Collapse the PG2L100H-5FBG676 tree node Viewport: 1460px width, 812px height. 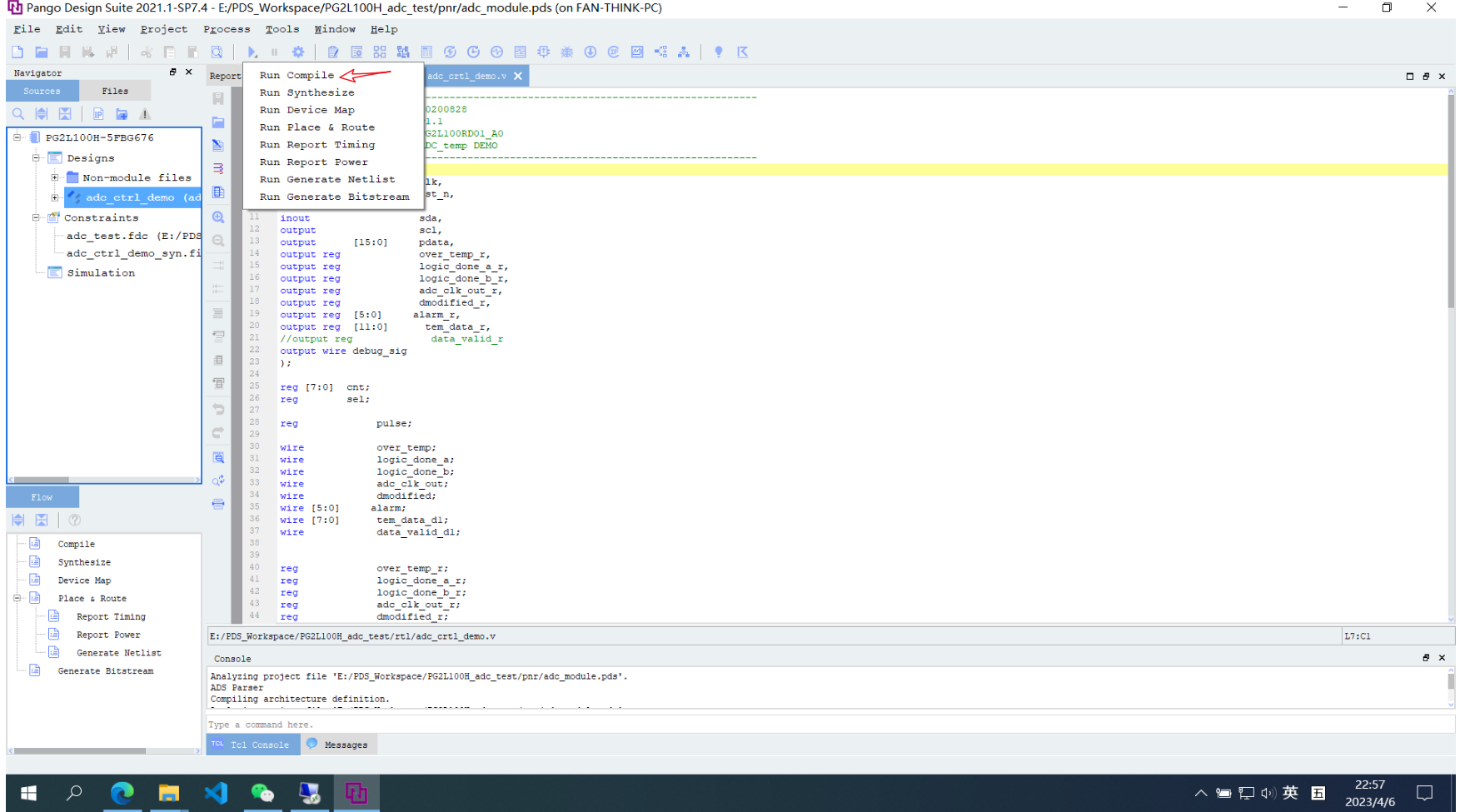click(17, 137)
